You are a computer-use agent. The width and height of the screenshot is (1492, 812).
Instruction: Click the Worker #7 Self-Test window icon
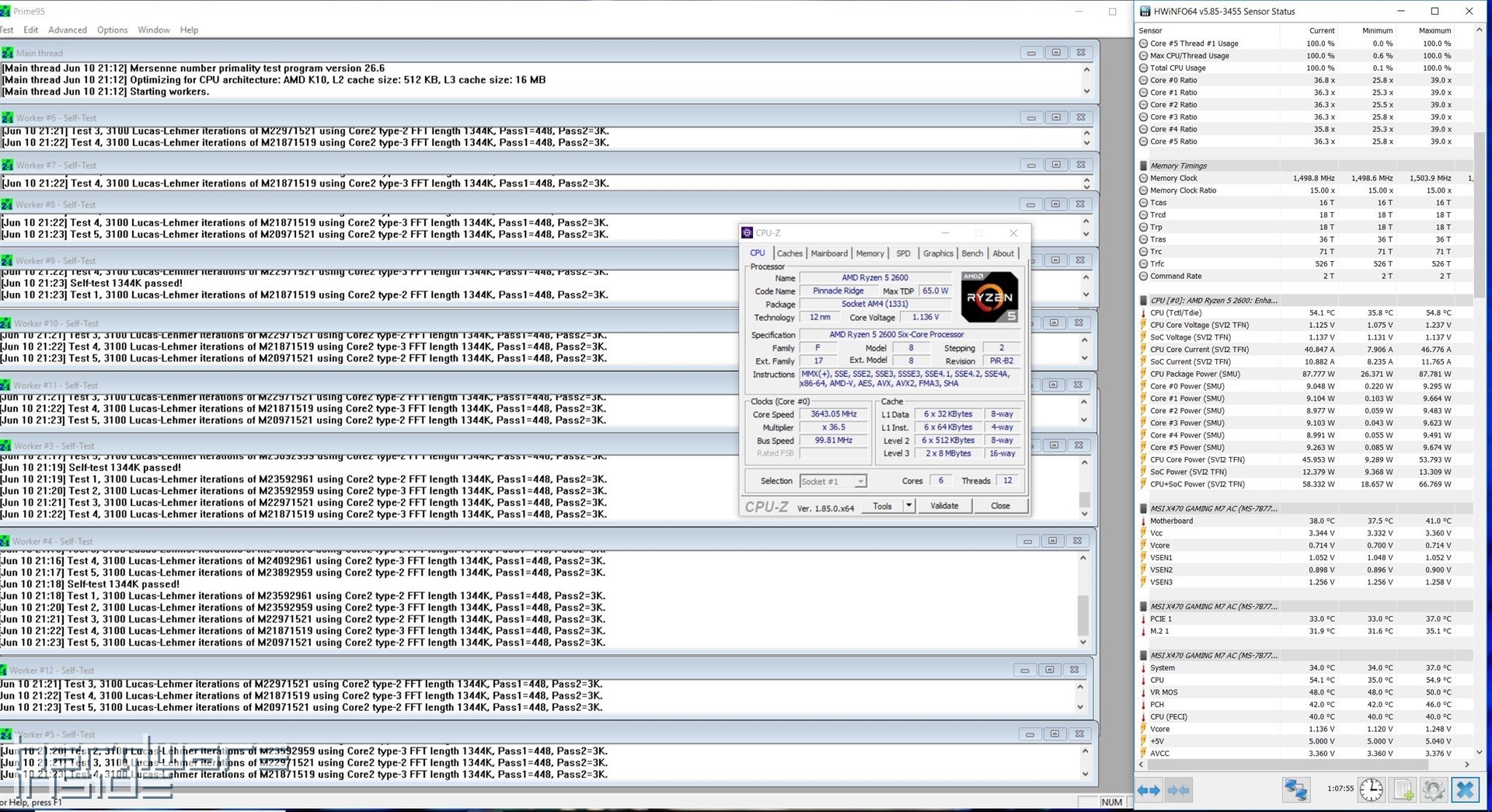click(8, 165)
